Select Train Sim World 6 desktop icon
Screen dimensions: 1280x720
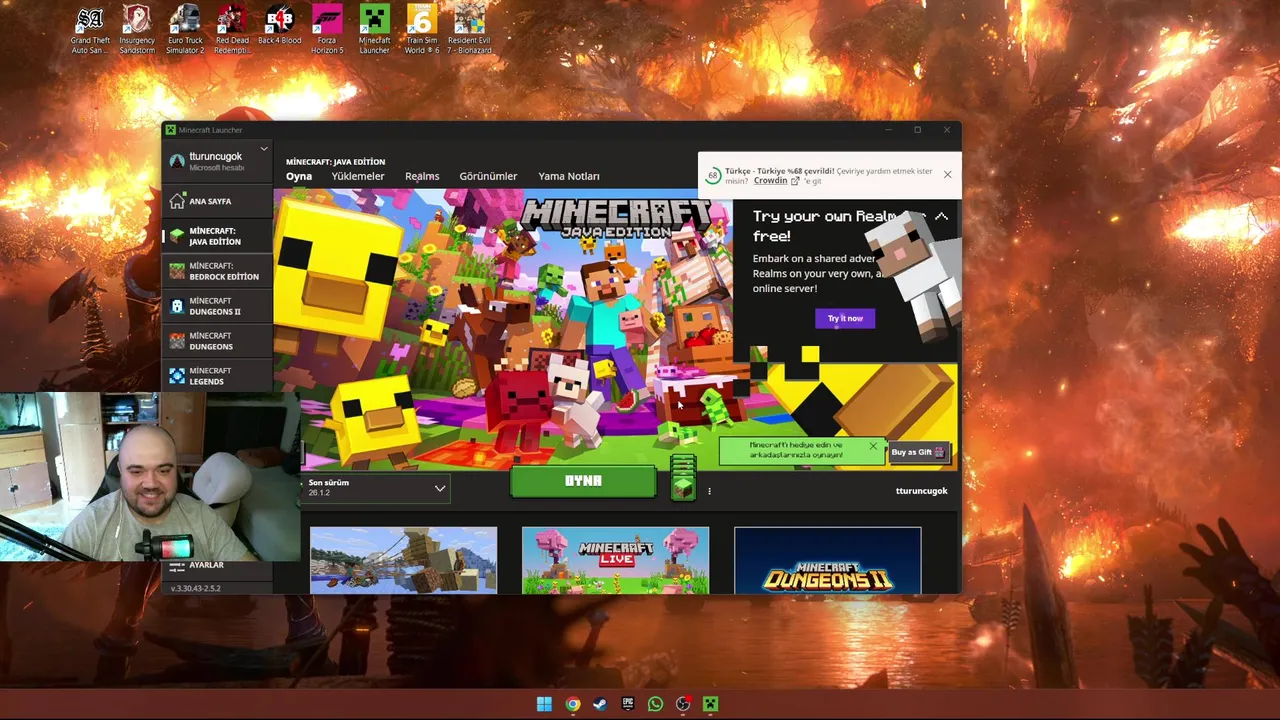422,30
